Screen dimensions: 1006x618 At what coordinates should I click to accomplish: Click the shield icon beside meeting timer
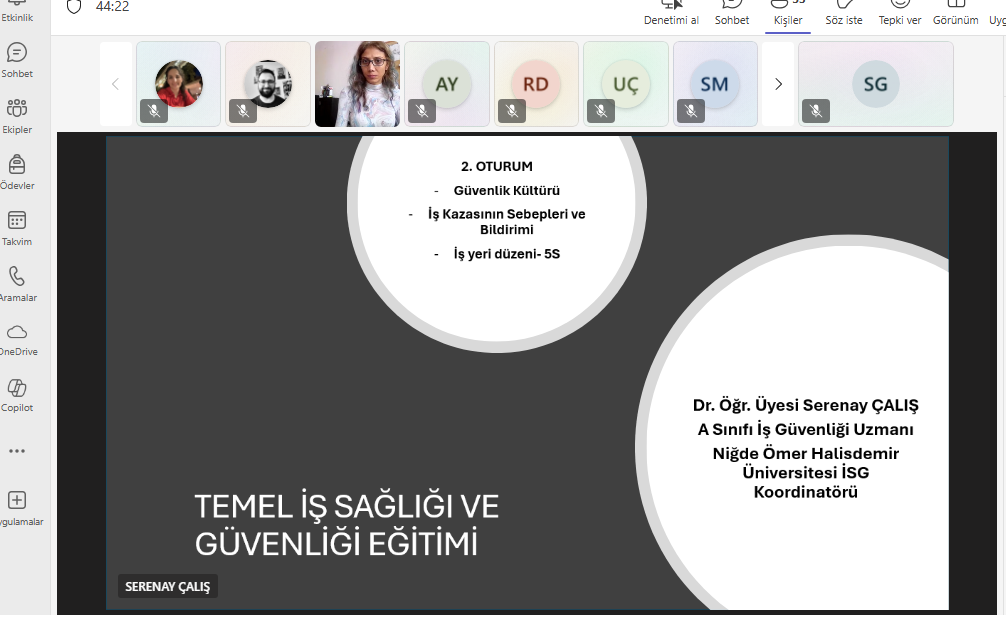74,7
